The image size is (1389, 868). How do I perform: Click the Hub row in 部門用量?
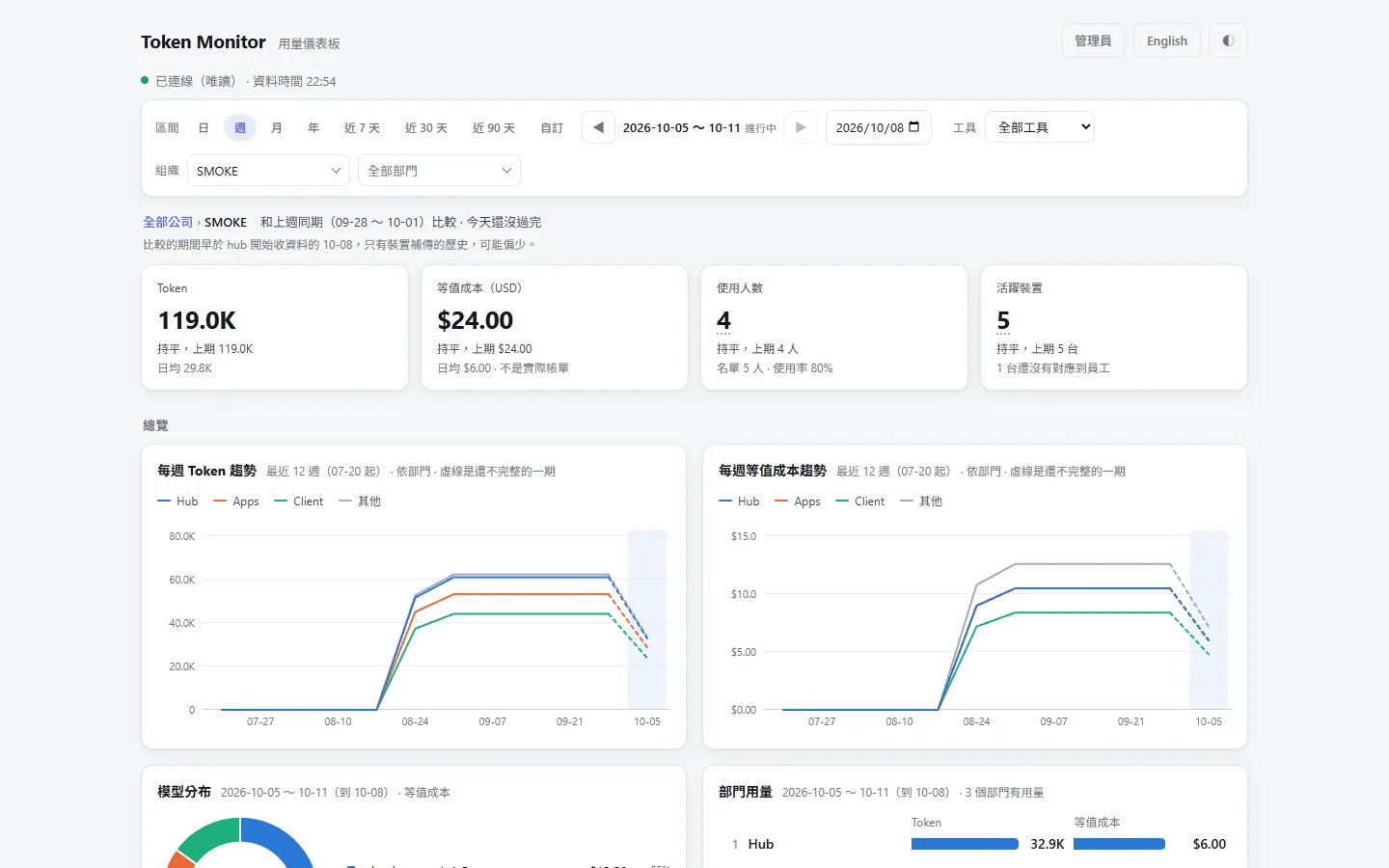[x=974, y=844]
